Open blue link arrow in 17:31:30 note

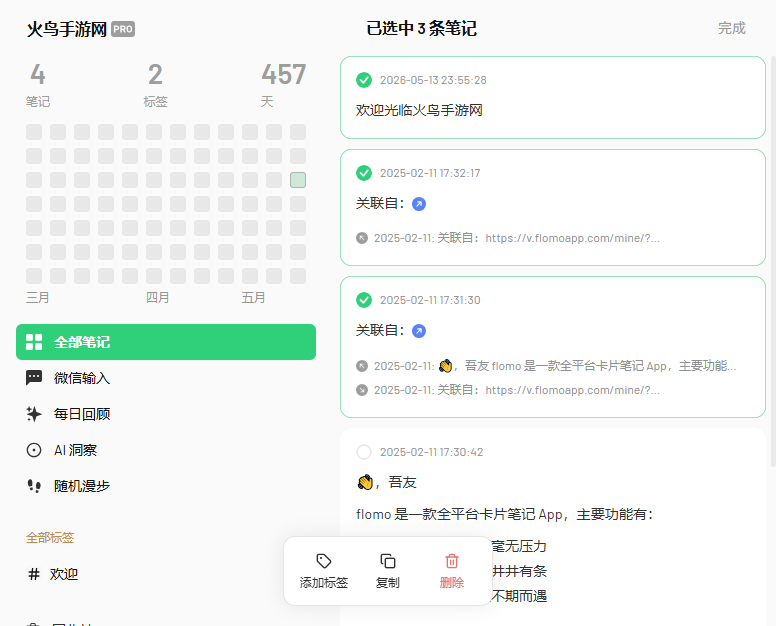[419, 331]
